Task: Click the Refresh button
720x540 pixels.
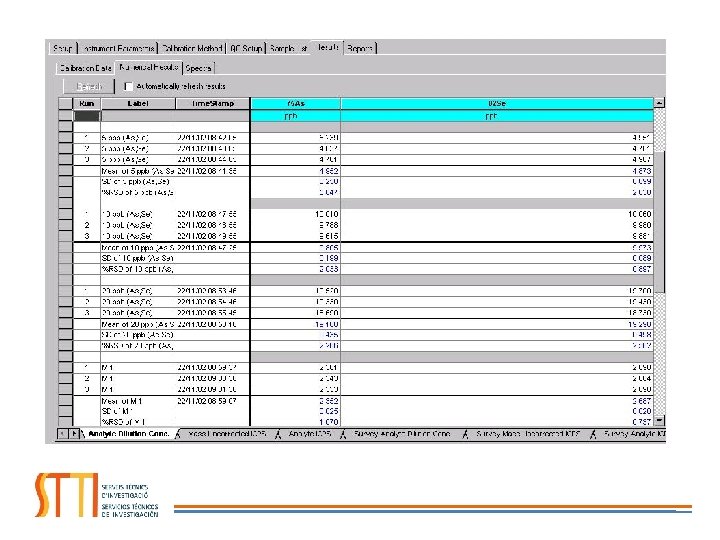Action: (x=89, y=86)
